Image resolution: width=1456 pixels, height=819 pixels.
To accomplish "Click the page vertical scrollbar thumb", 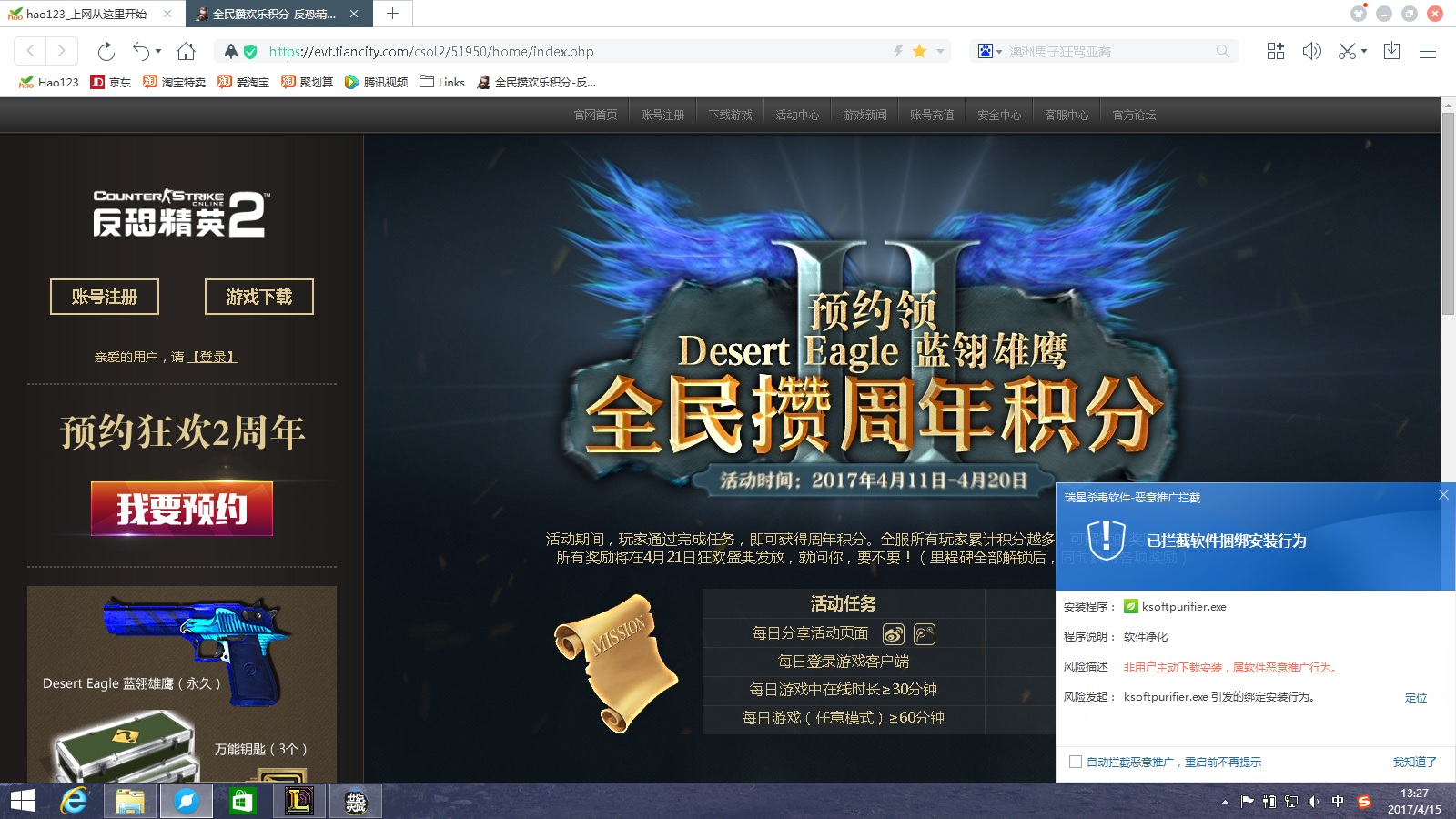I will click(x=1448, y=214).
